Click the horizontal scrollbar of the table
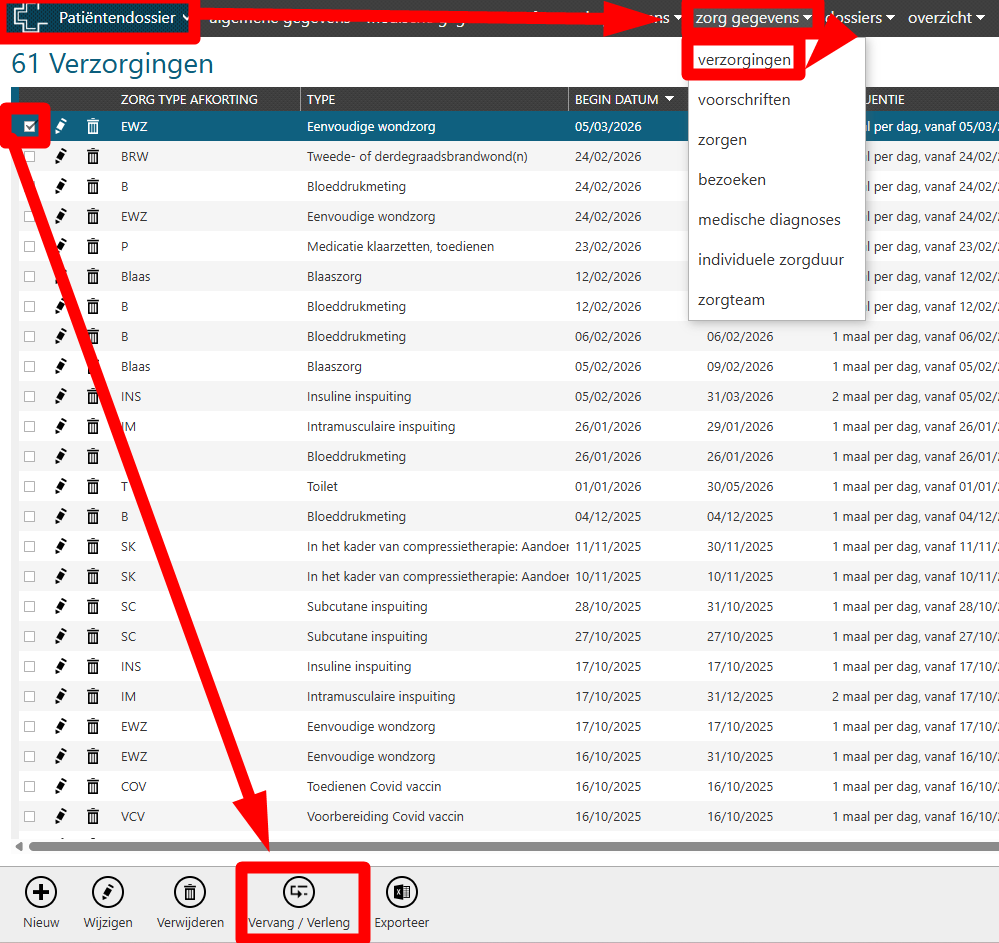Screen dimensions: 999x943 (514, 847)
